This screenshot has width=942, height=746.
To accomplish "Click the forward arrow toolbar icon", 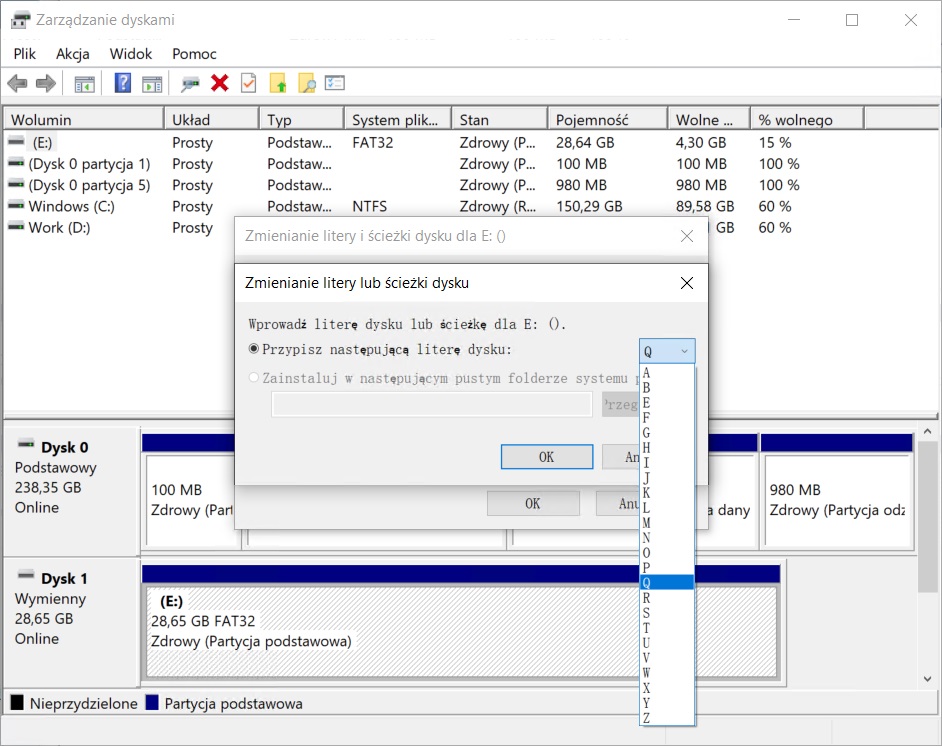I will pyautogui.click(x=45, y=84).
